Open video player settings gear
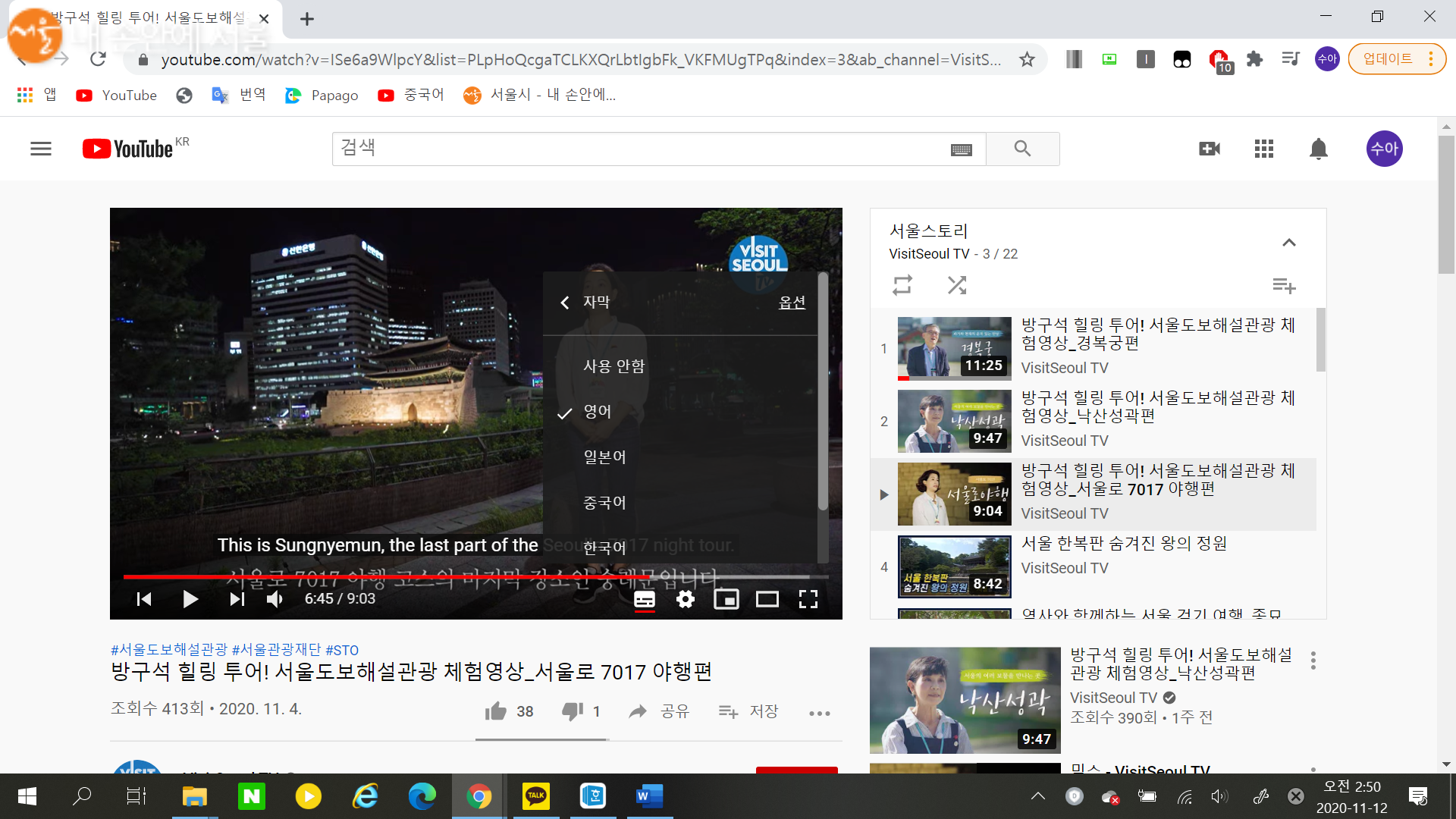This screenshot has height=819, width=1456. click(685, 599)
